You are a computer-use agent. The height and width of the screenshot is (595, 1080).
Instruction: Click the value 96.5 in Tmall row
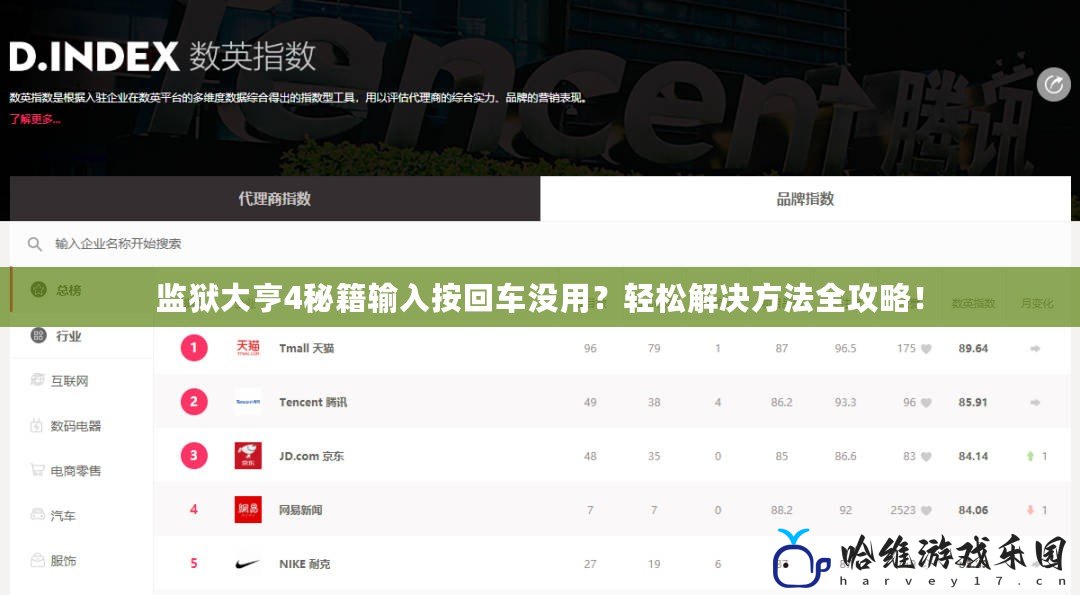point(845,348)
